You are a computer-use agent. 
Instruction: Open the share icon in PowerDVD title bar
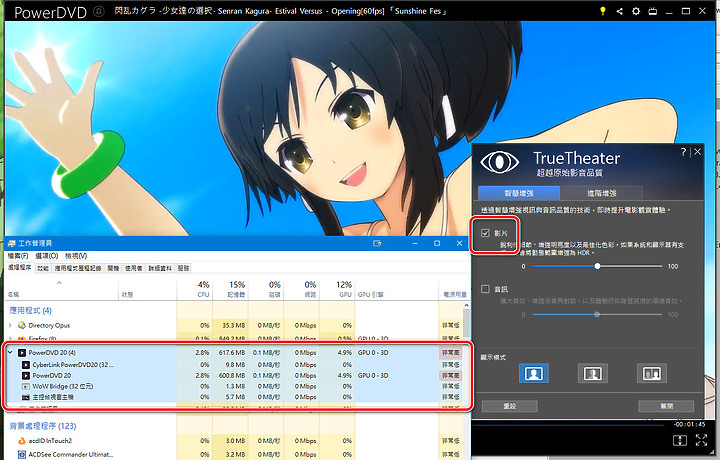(619, 11)
